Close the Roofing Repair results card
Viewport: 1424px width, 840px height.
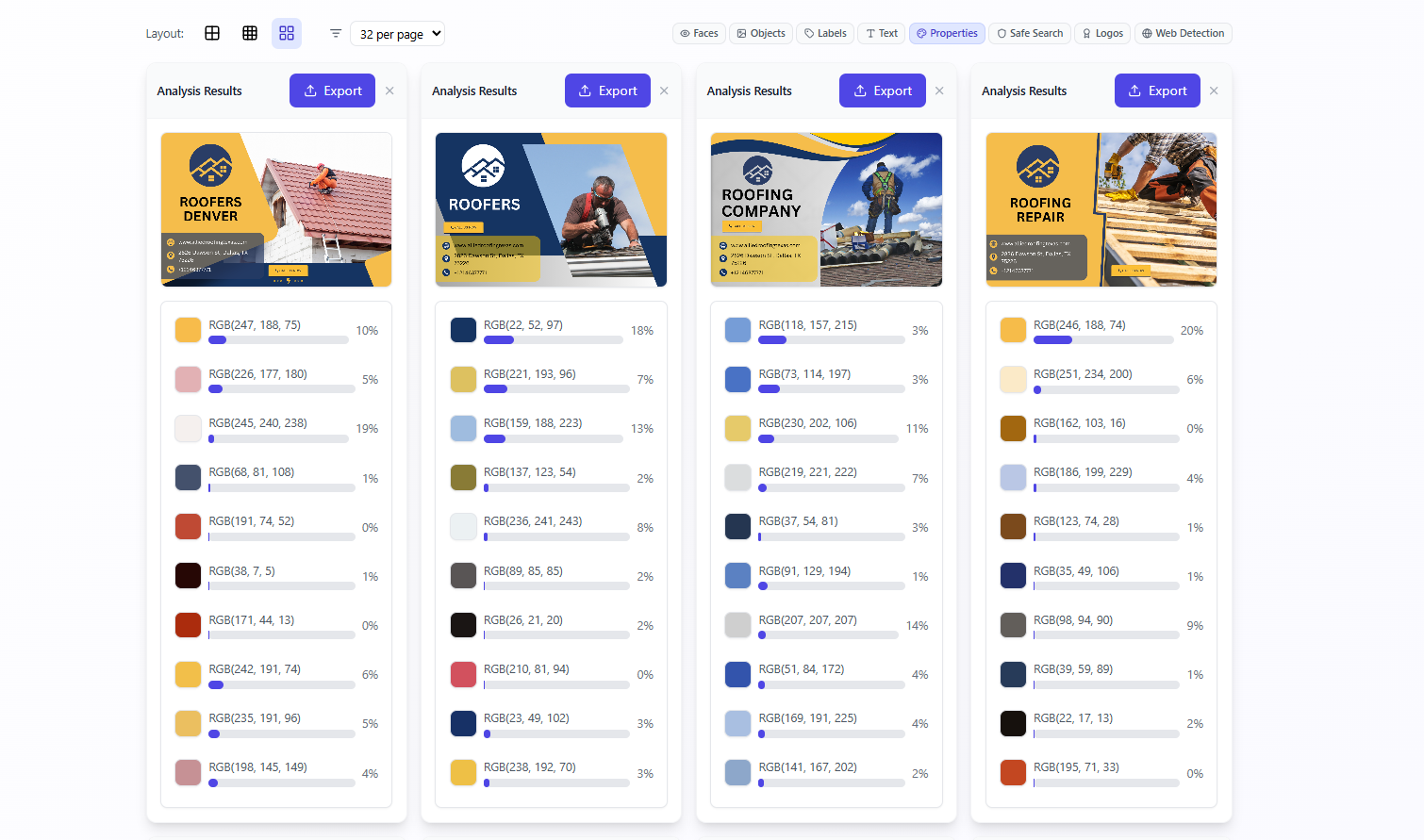click(x=1214, y=91)
